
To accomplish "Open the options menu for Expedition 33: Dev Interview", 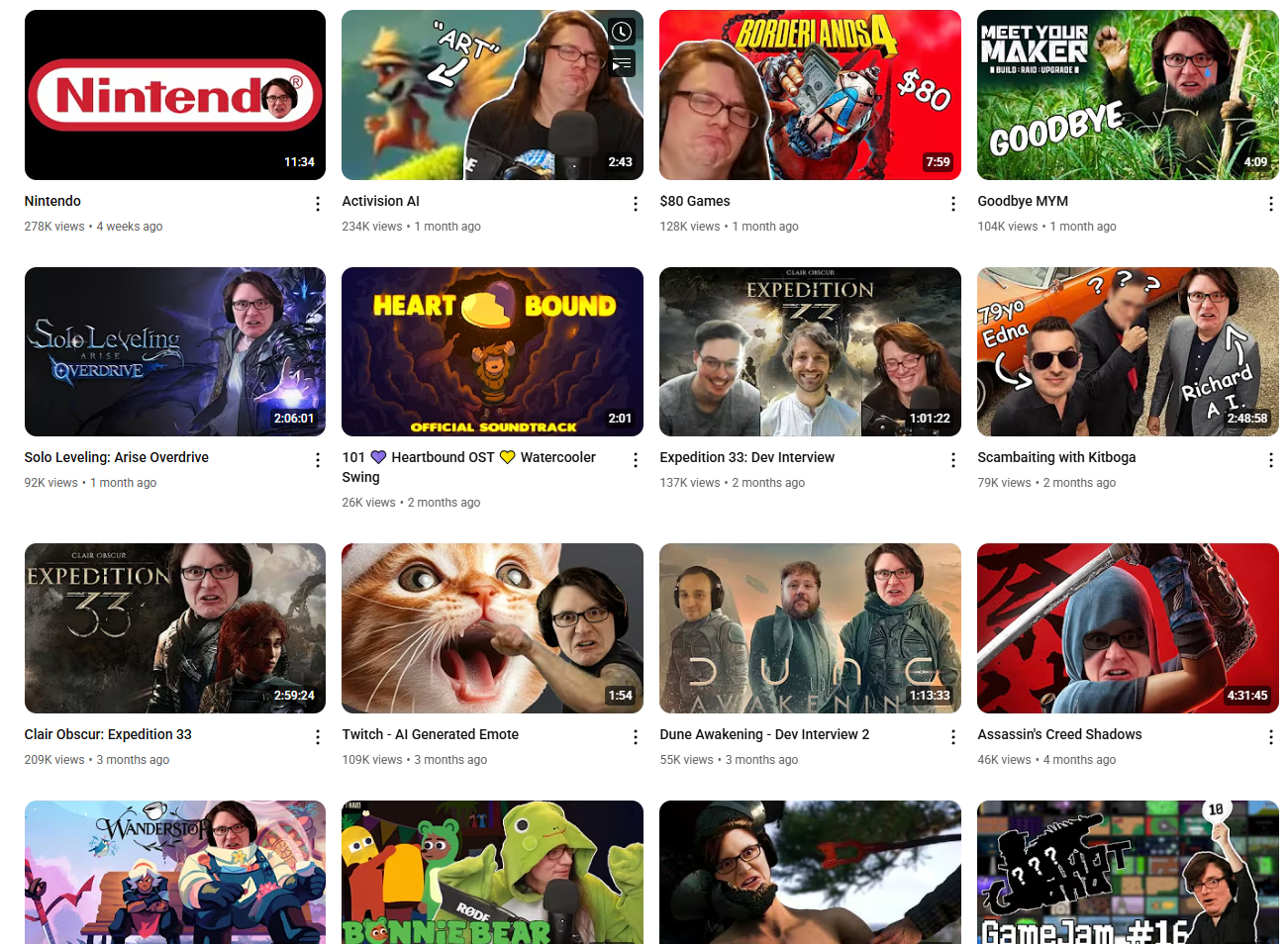I will click(952, 460).
